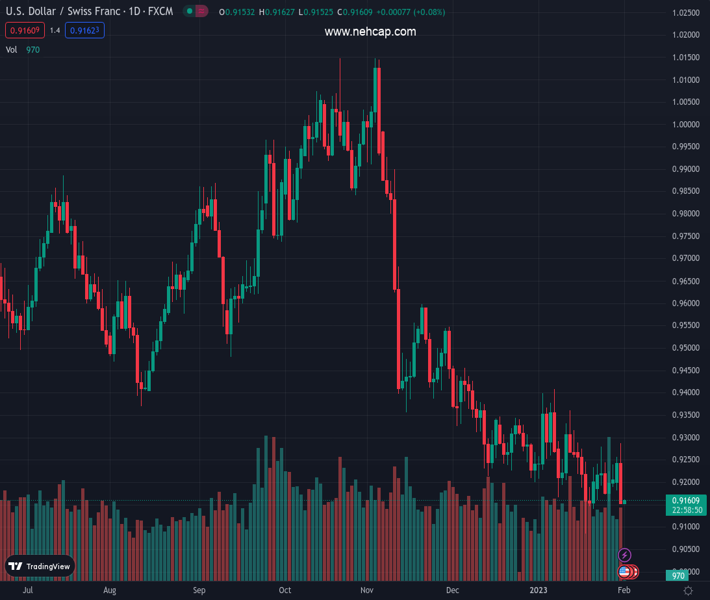Click the Feb label on time axis
The width and height of the screenshot is (710, 600).
click(623, 591)
